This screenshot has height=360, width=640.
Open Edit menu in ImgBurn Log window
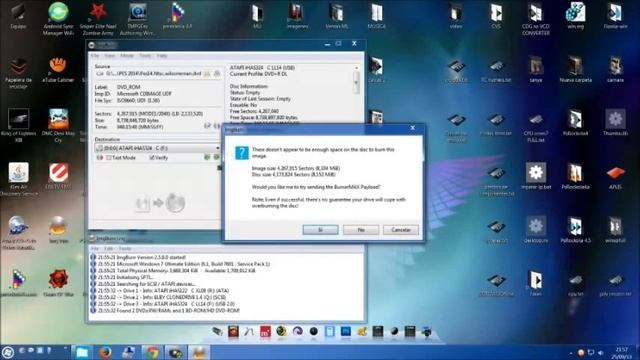click(108, 249)
